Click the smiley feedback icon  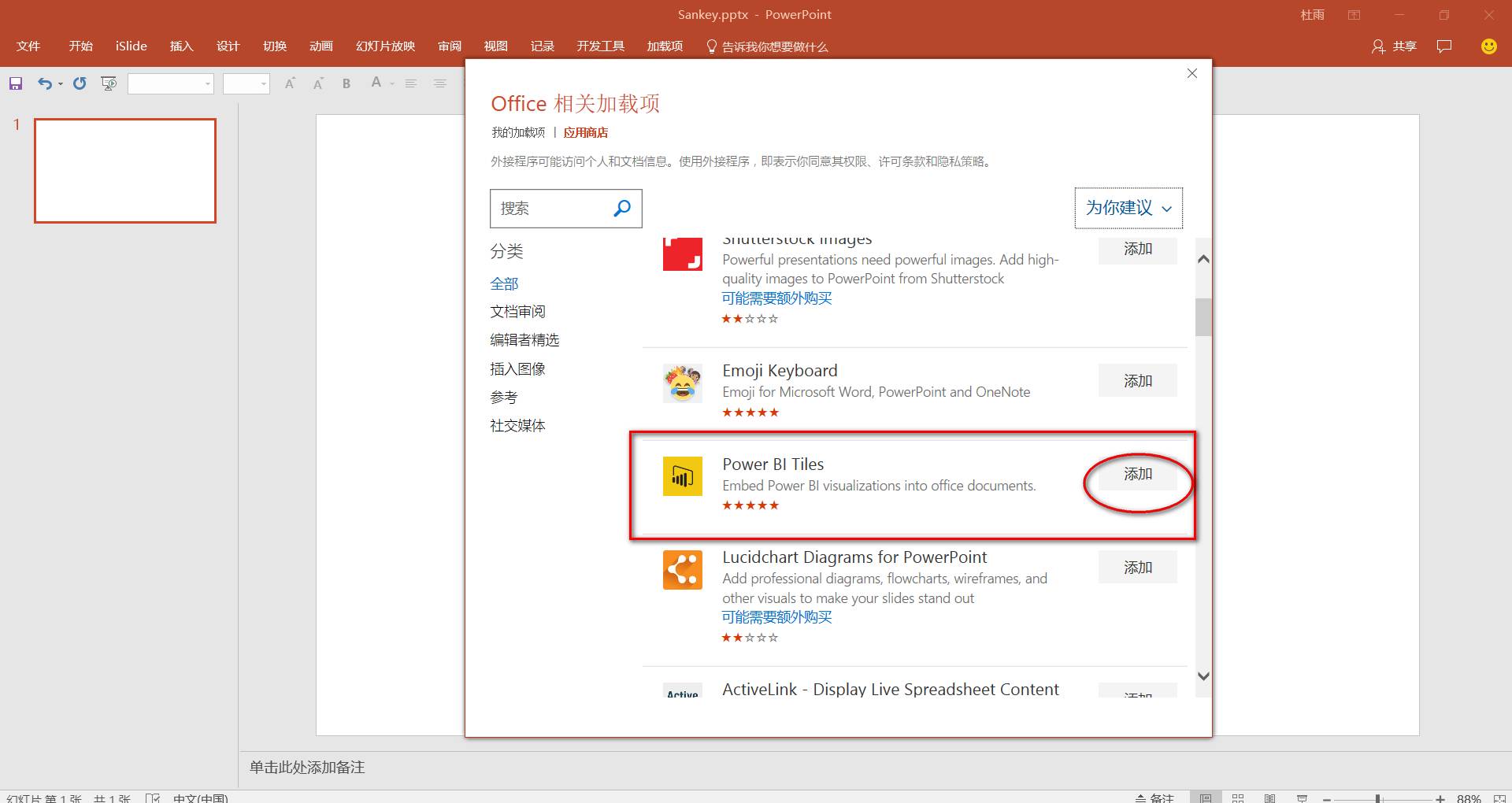[x=1488, y=46]
